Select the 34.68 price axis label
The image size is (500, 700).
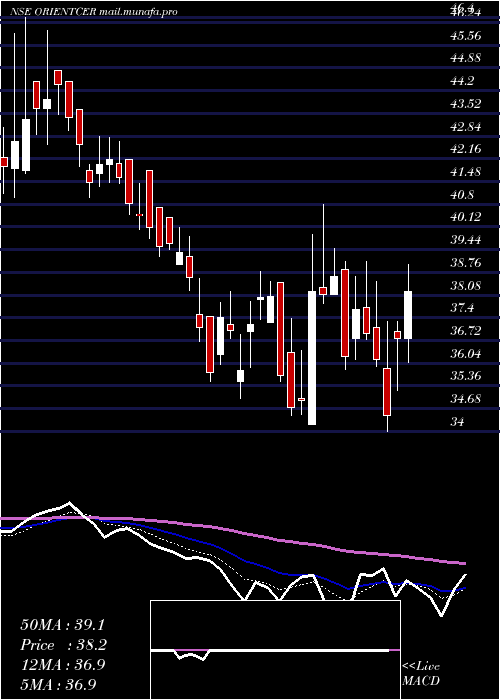click(466, 399)
